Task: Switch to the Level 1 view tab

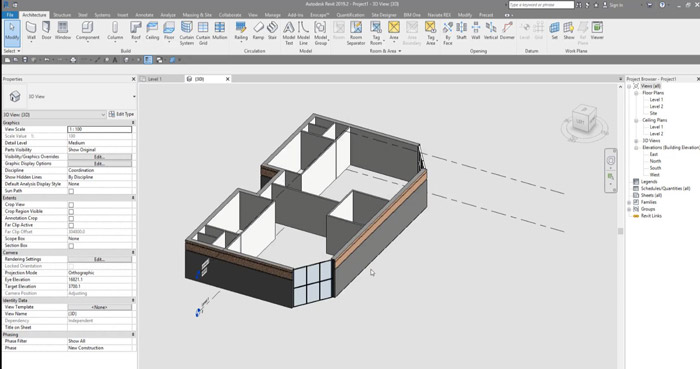Action: (154, 79)
